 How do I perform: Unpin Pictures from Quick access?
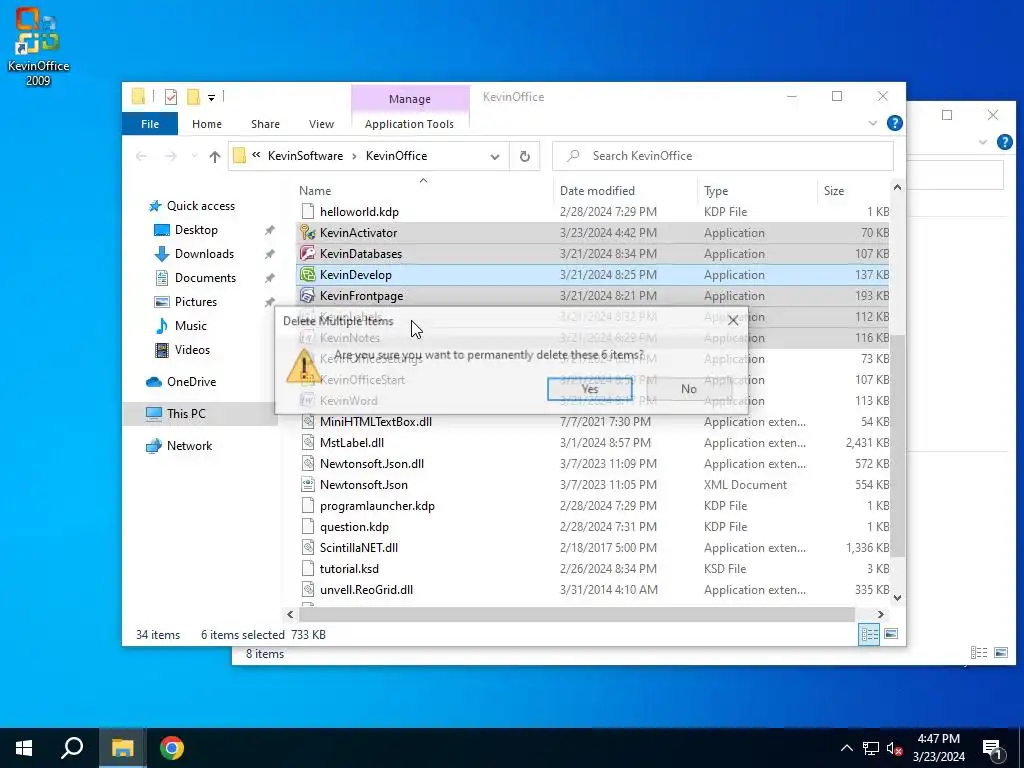pos(269,302)
